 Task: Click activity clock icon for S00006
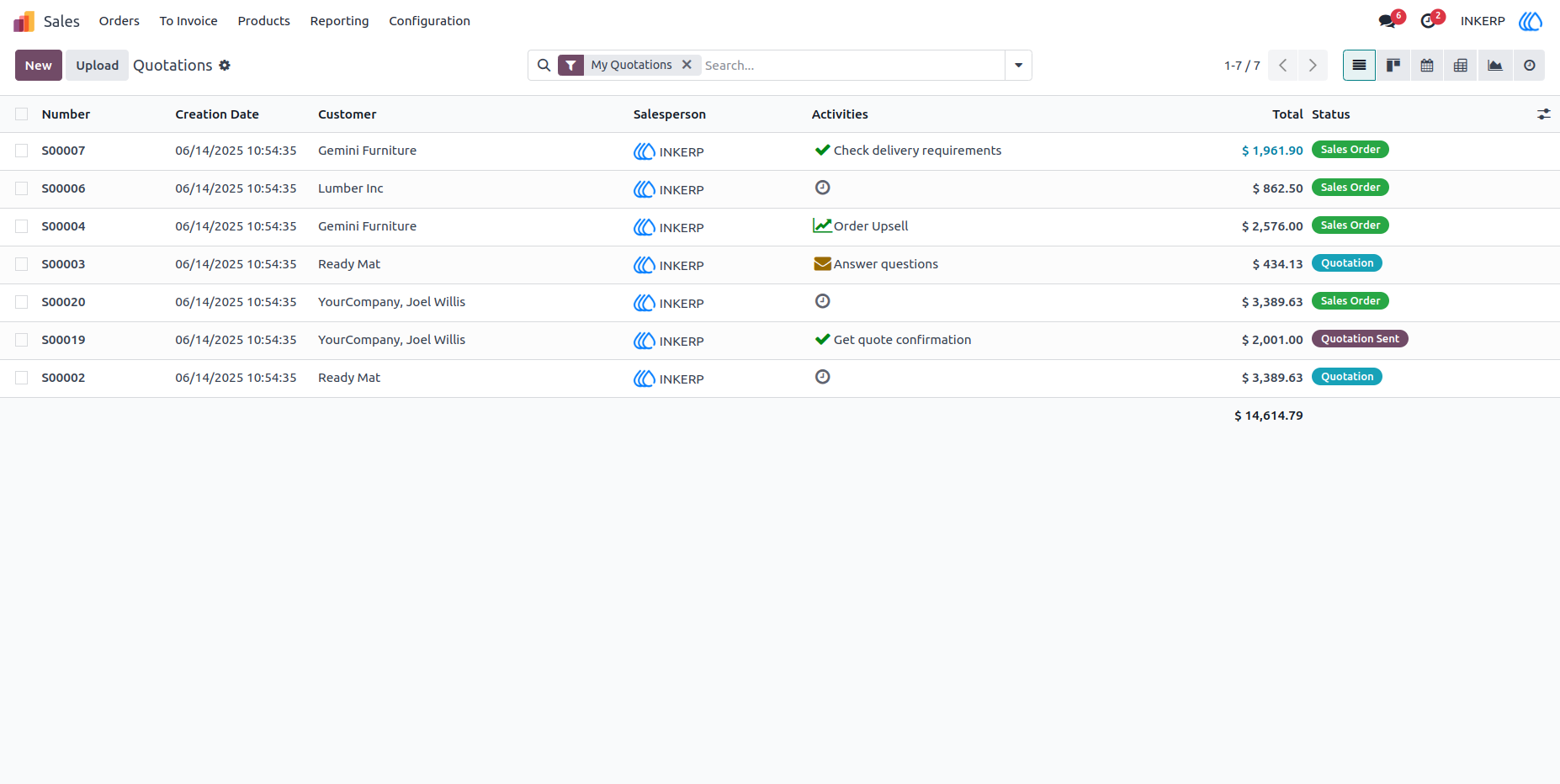pyautogui.click(x=823, y=188)
